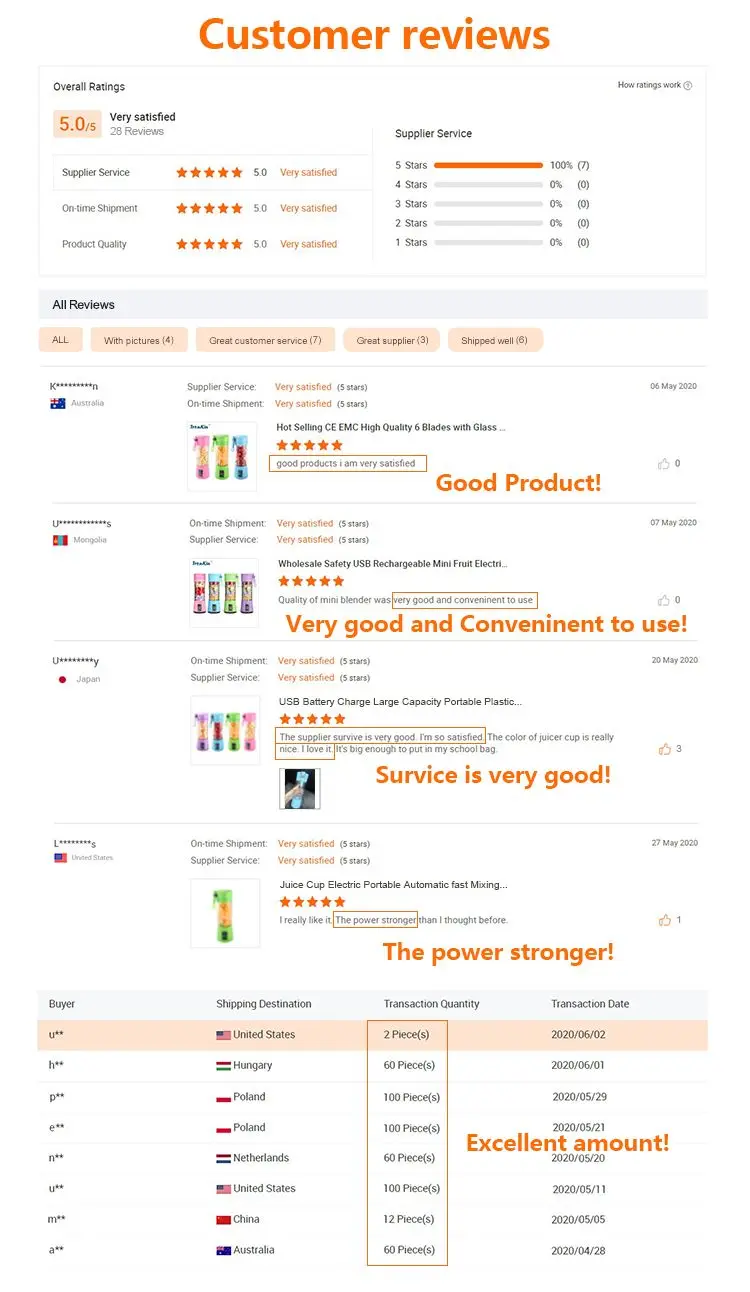This screenshot has width=750, height=1292.
Task: Show Great supplier (3) reviews
Action: 392,340
